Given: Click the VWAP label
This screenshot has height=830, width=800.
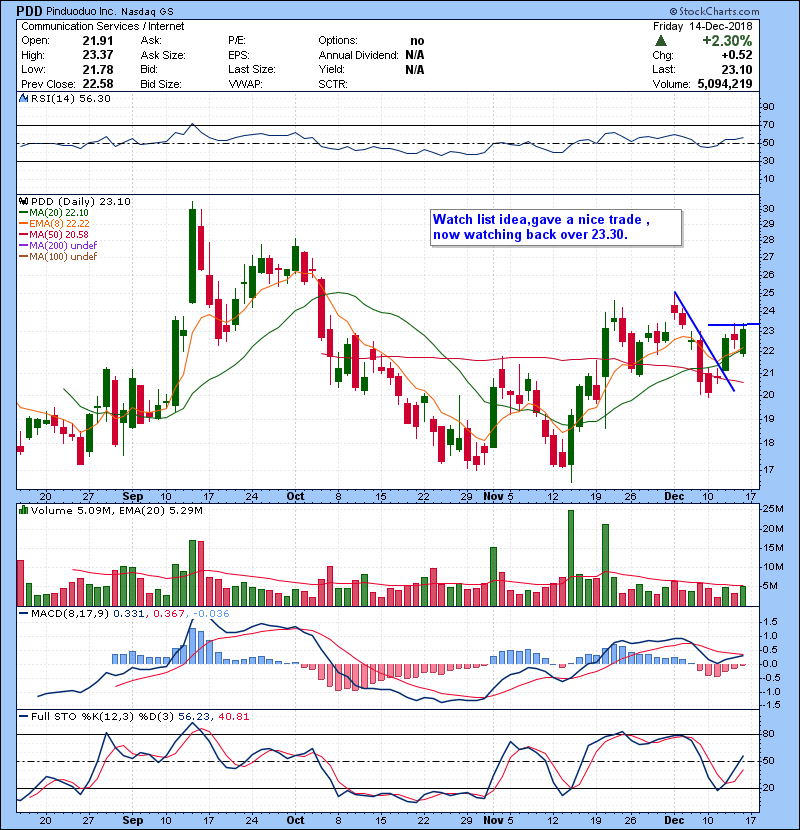Looking at the screenshot, I should pos(246,84).
